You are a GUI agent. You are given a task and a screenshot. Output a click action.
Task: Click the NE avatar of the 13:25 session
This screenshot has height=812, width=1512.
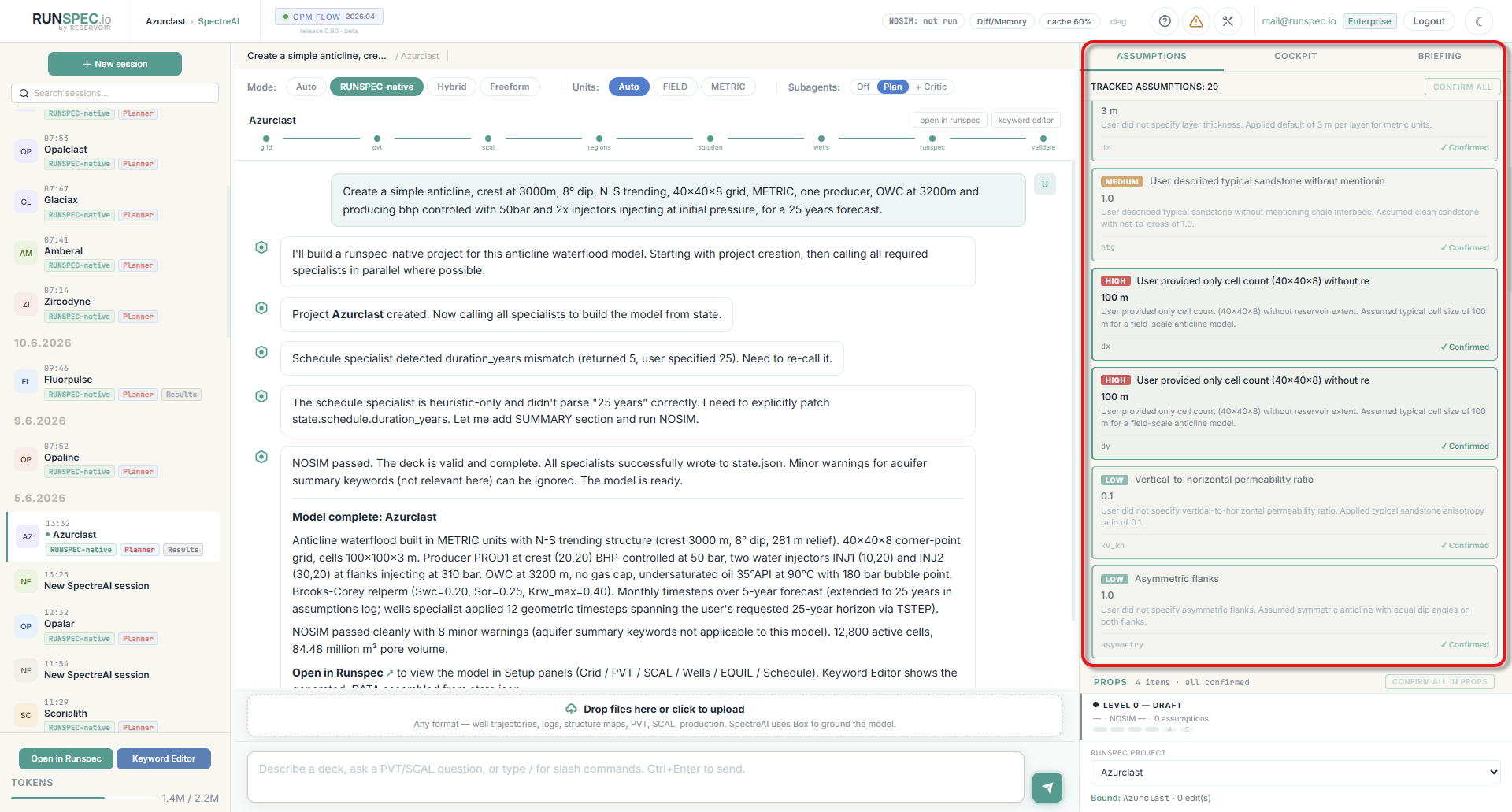click(x=26, y=581)
